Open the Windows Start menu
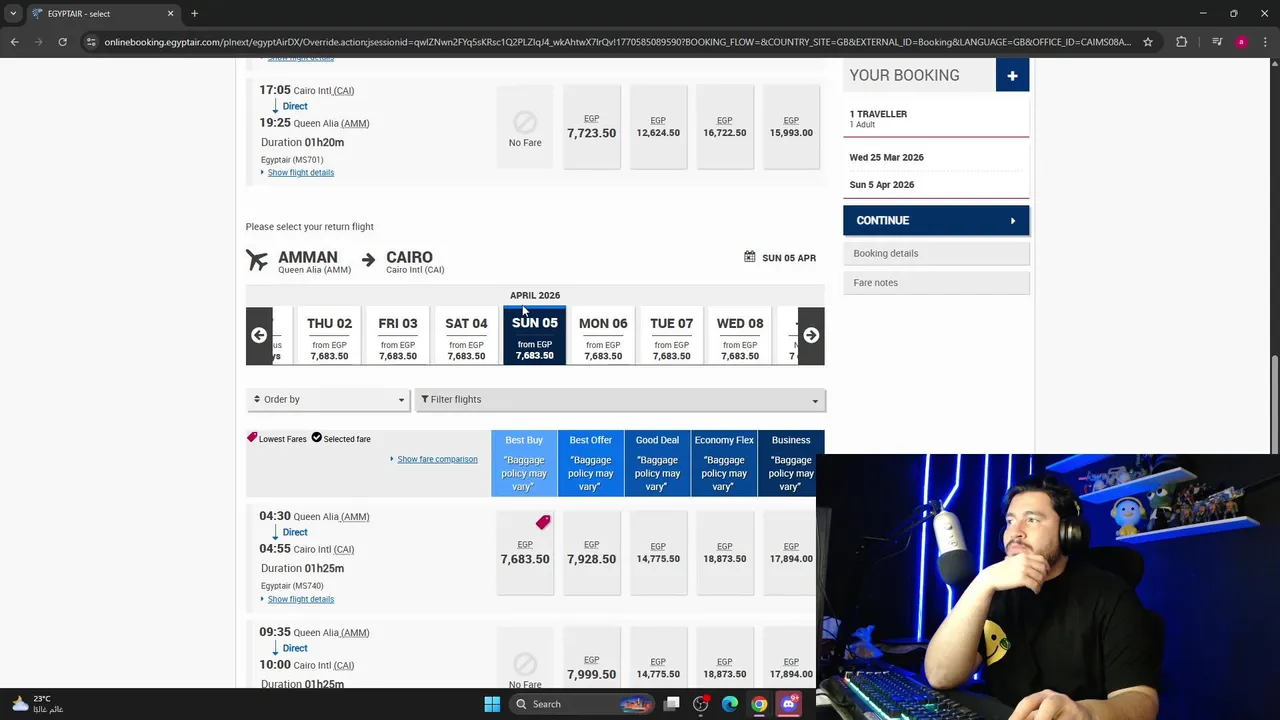This screenshot has height=720, width=1280. click(492, 704)
